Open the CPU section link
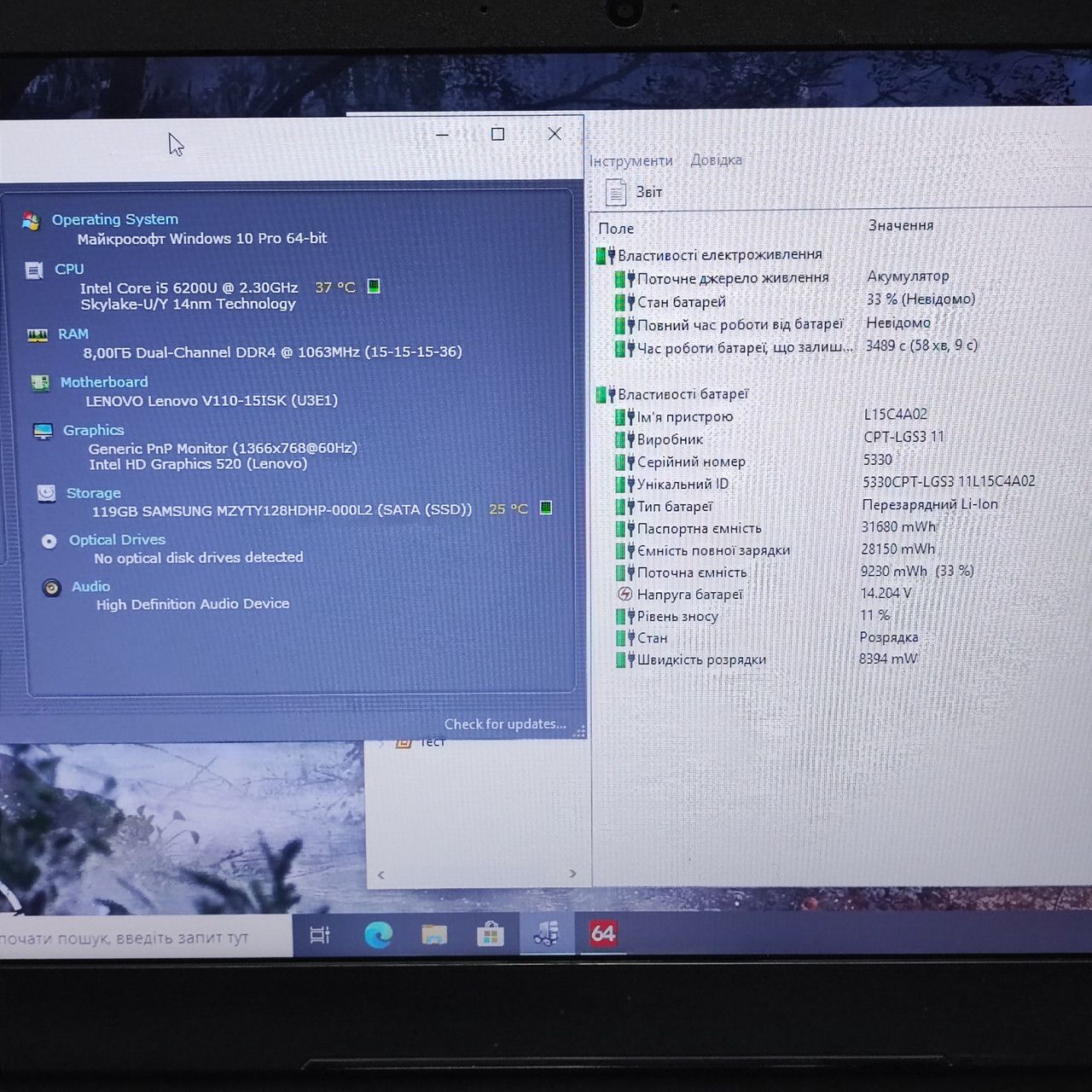Image resolution: width=1092 pixels, height=1092 pixels. [x=69, y=269]
